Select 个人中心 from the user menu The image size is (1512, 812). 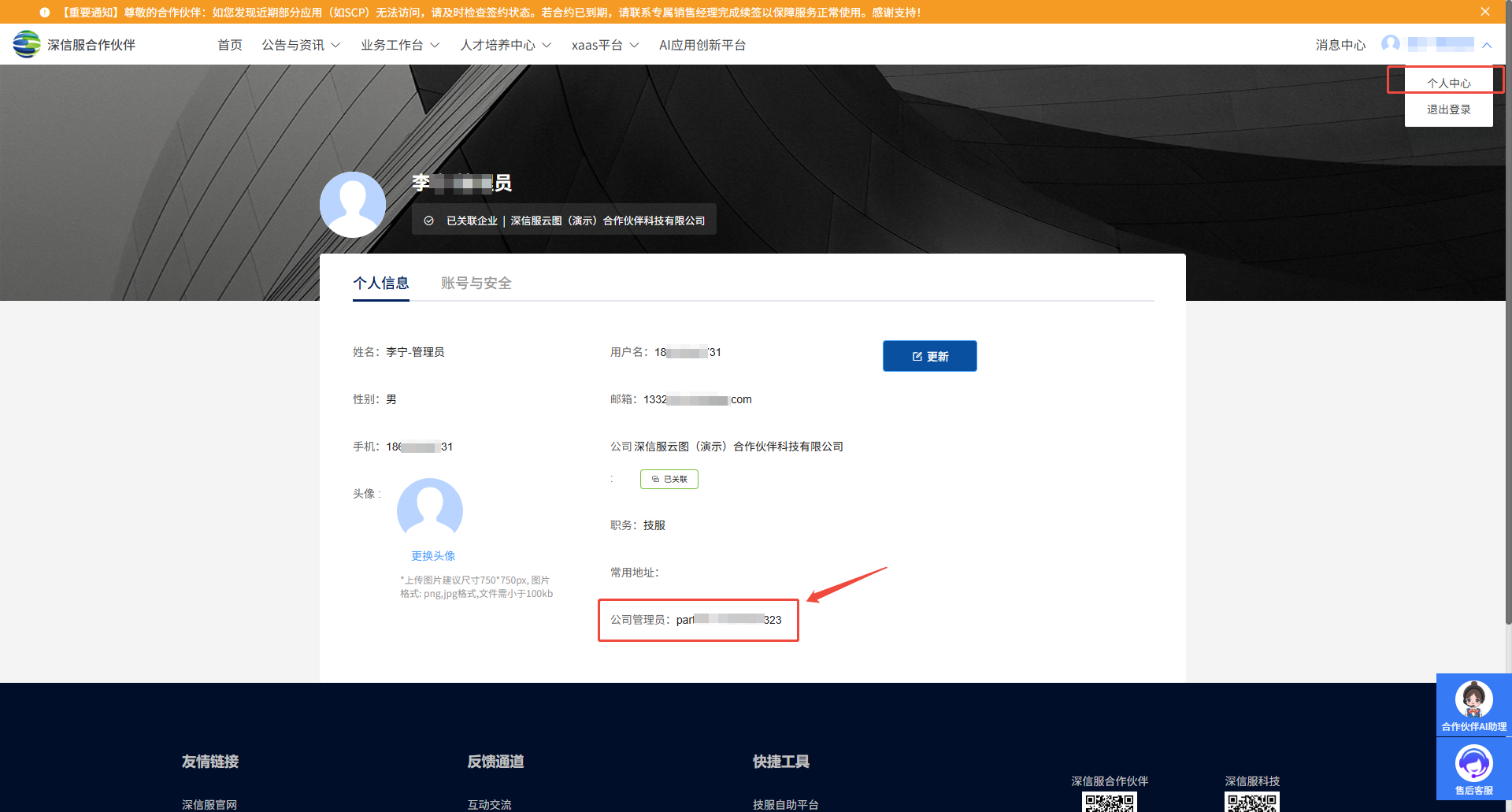tap(1448, 83)
